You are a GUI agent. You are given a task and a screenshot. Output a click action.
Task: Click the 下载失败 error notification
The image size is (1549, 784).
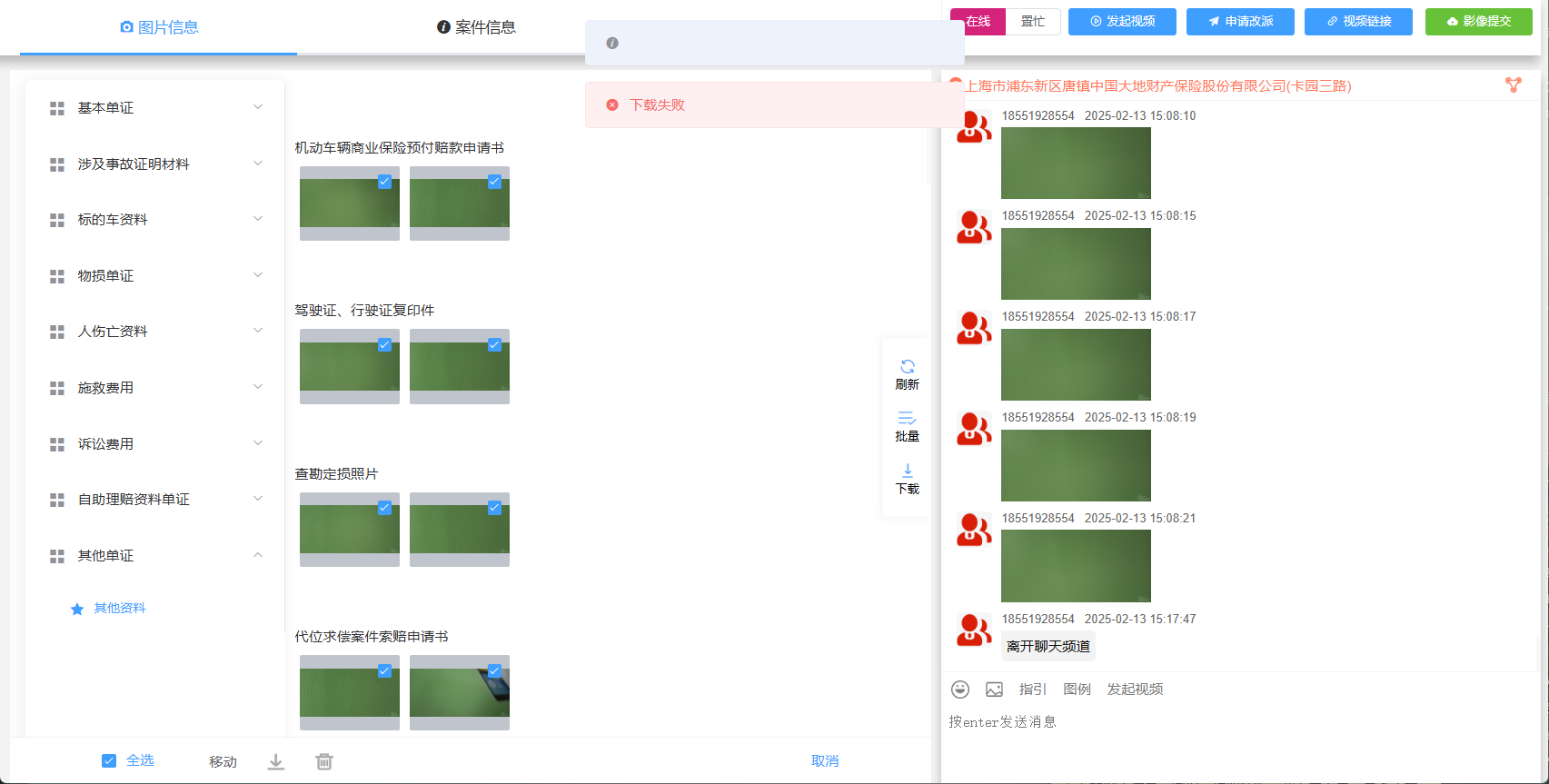click(x=774, y=105)
